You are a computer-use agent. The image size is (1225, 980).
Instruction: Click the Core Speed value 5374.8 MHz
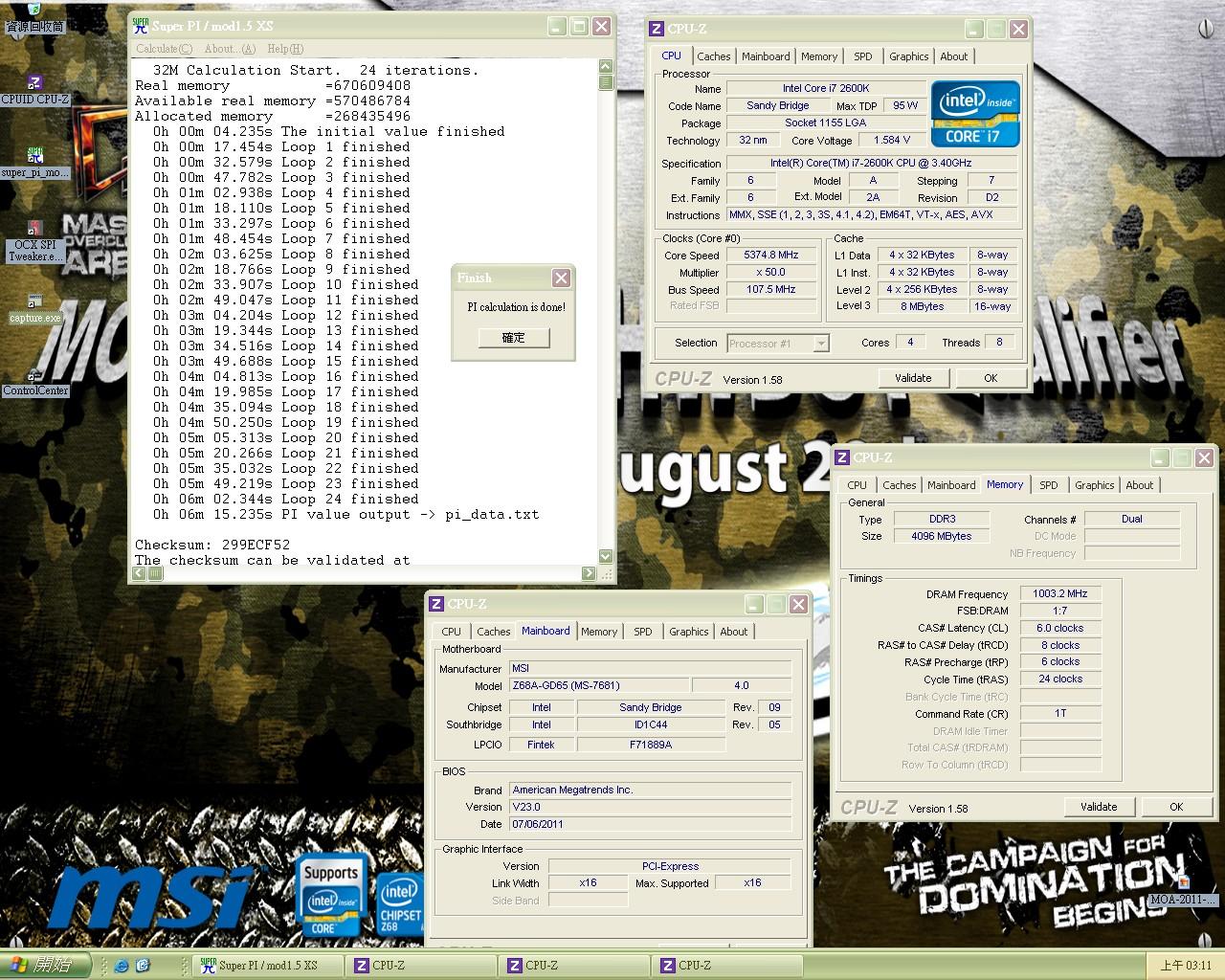(771, 256)
